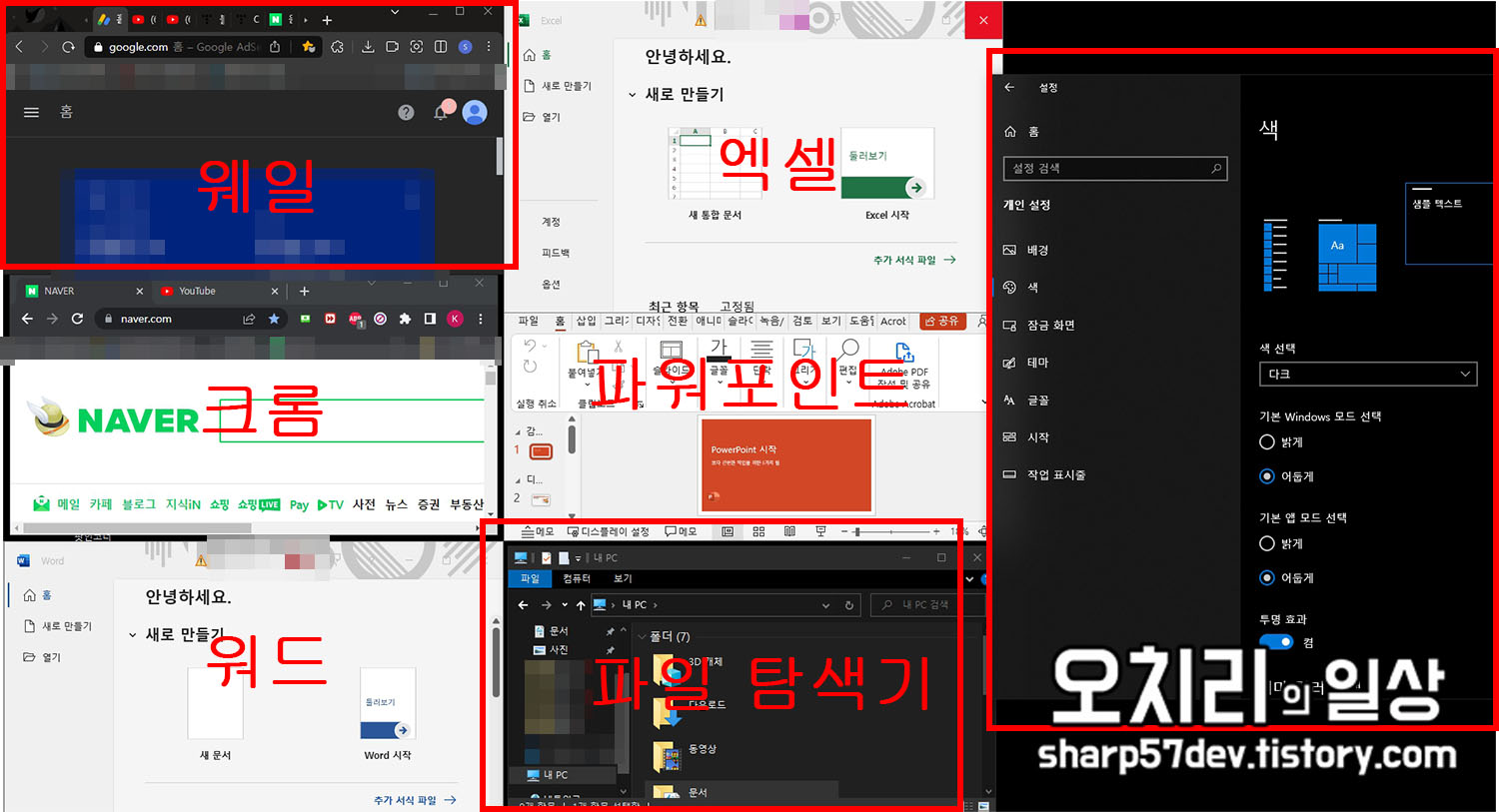Click the Chrome share icon in naver.com address bar

click(249, 319)
